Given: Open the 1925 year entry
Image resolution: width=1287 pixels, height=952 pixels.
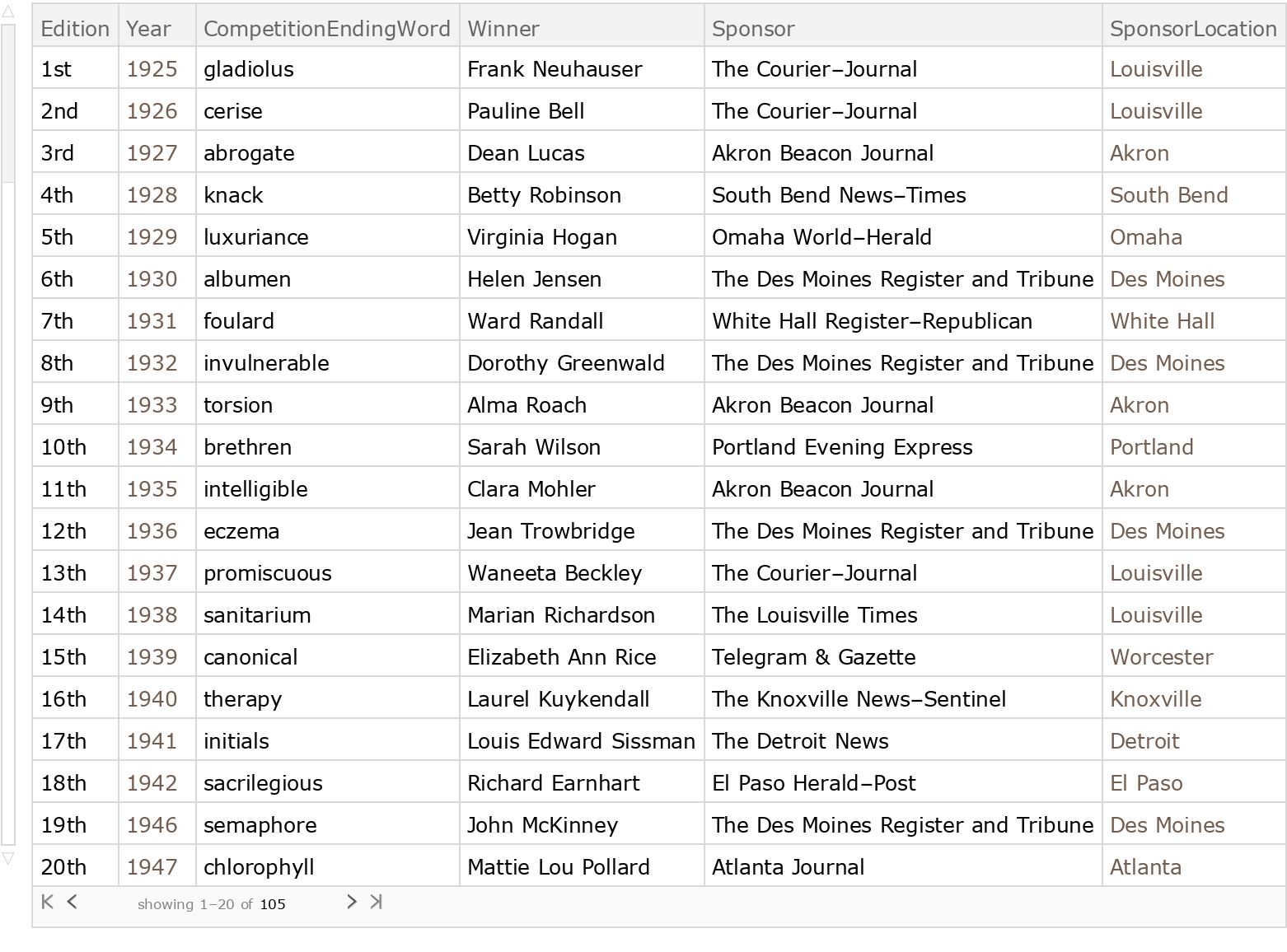Looking at the screenshot, I should click(x=152, y=69).
